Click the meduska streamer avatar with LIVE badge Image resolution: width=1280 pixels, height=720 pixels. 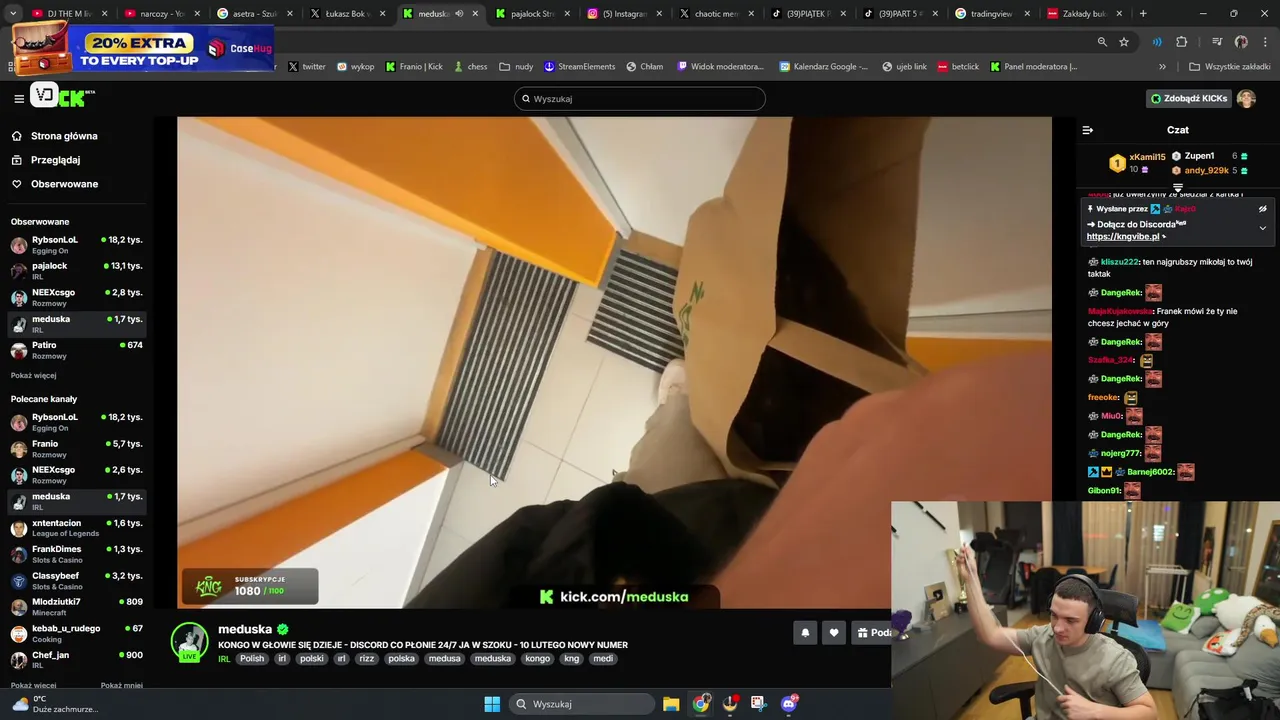pyautogui.click(x=189, y=643)
